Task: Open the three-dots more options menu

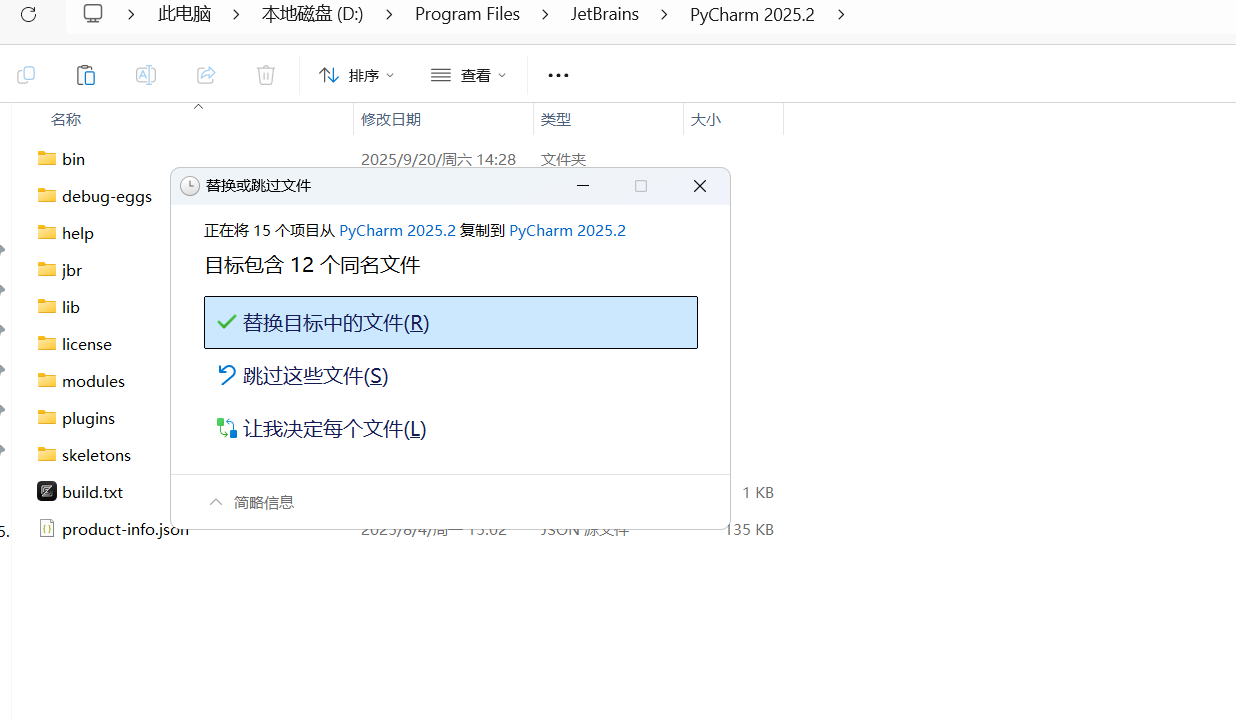Action: click(558, 75)
